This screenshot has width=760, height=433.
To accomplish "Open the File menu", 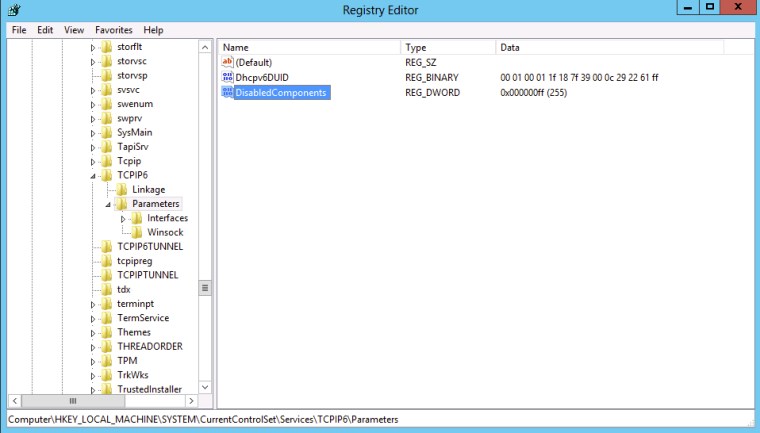I will [x=19, y=30].
